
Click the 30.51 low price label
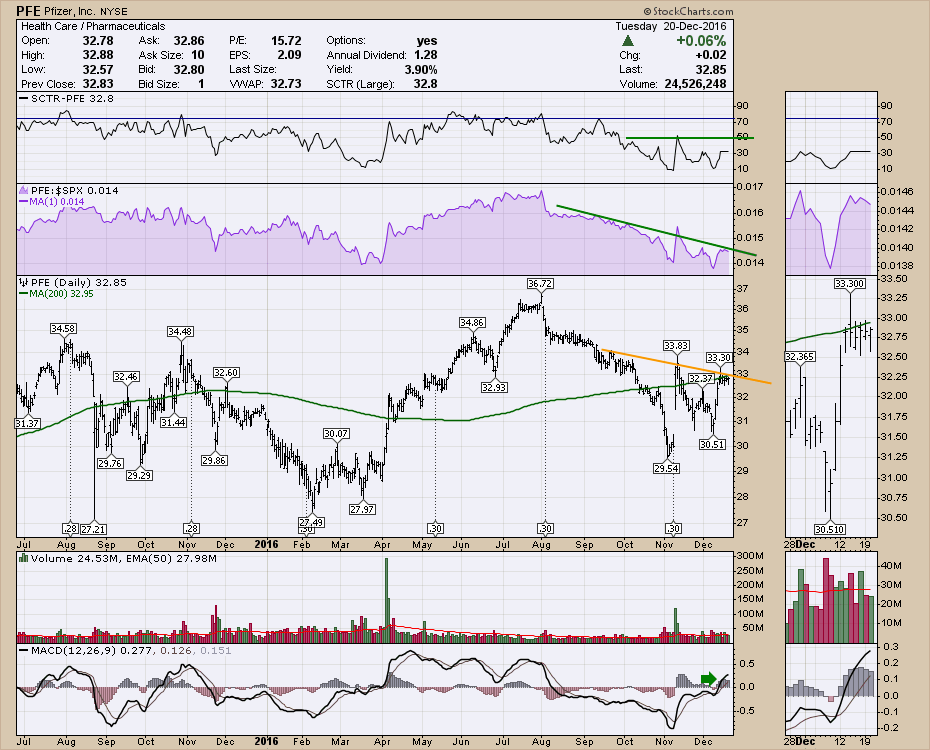pyautogui.click(x=712, y=444)
